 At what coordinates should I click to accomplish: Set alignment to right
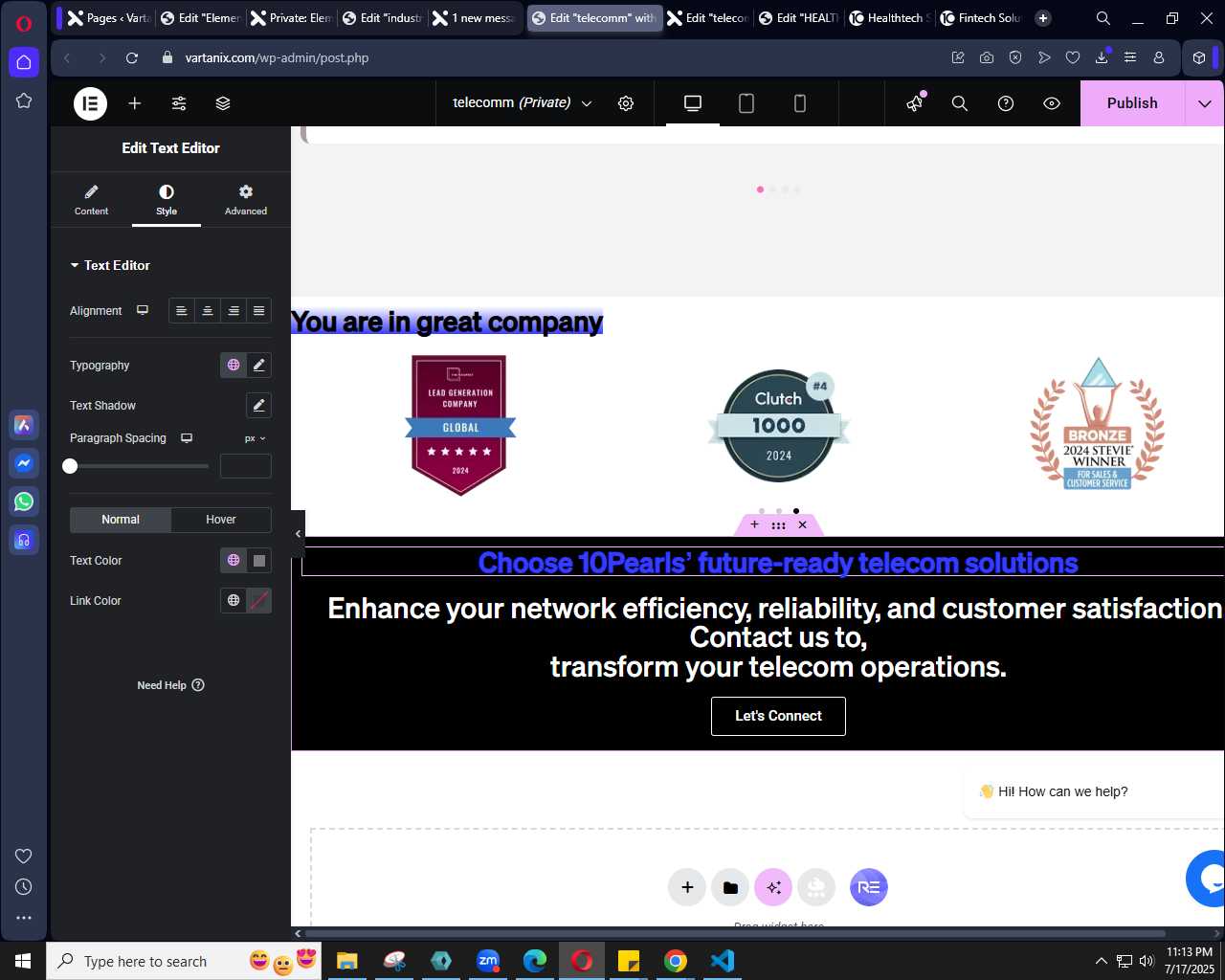tap(234, 311)
